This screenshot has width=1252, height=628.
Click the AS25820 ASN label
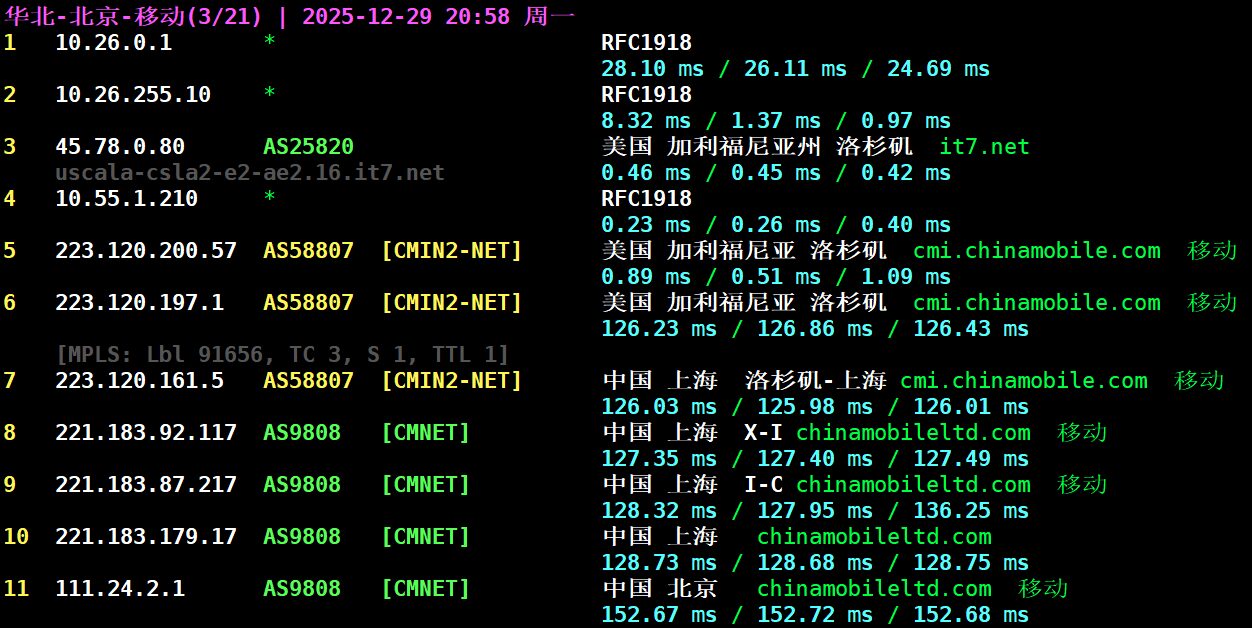point(308,147)
